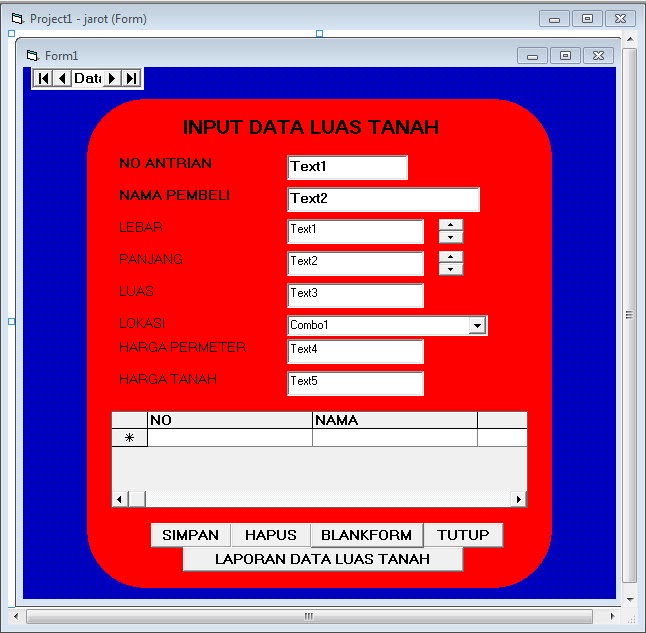This screenshot has height=633, width=646.
Task: Click the LUAS Text3 field
Action: [x=356, y=295]
